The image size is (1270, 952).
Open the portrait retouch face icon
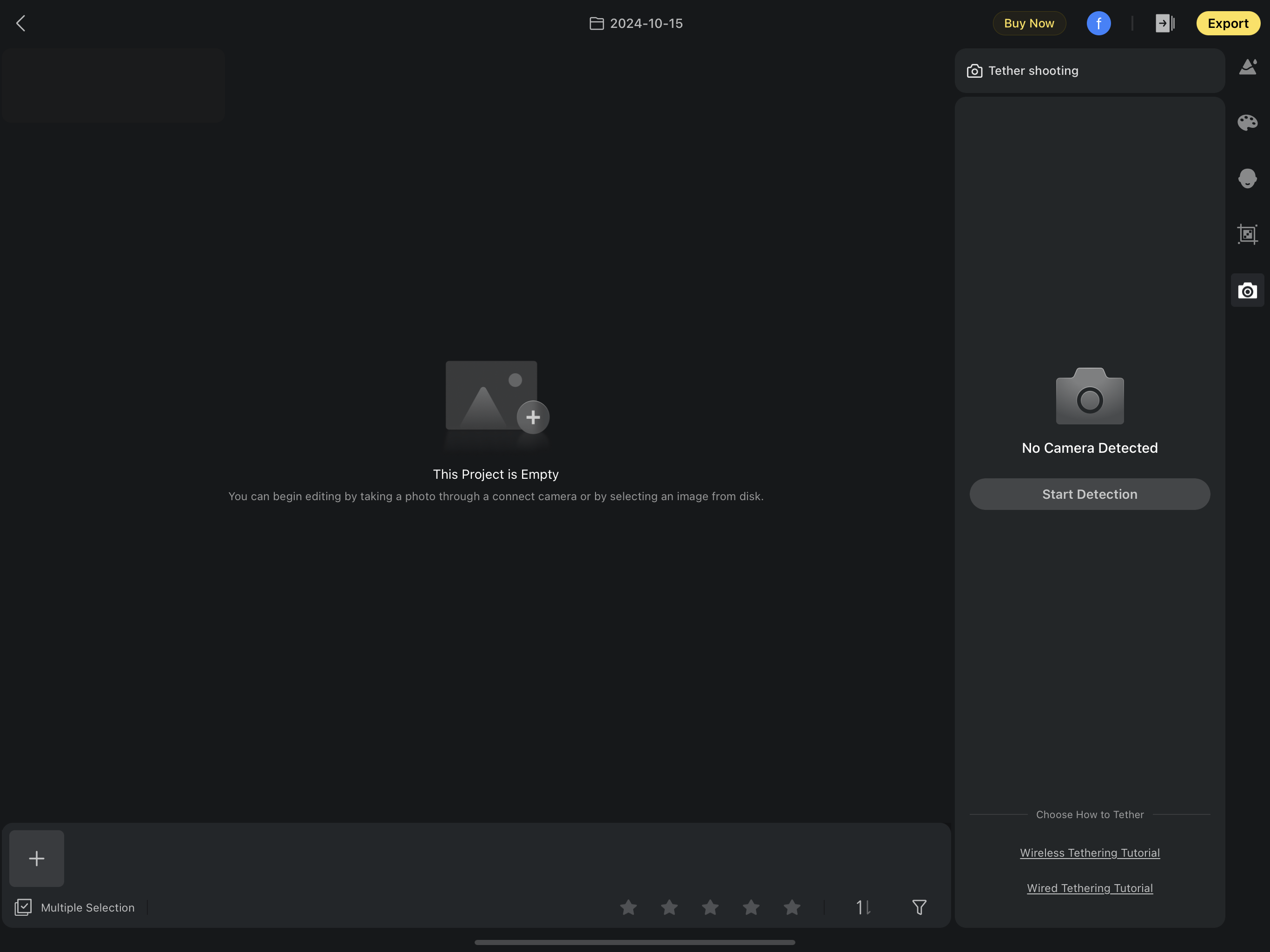[x=1247, y=178]
